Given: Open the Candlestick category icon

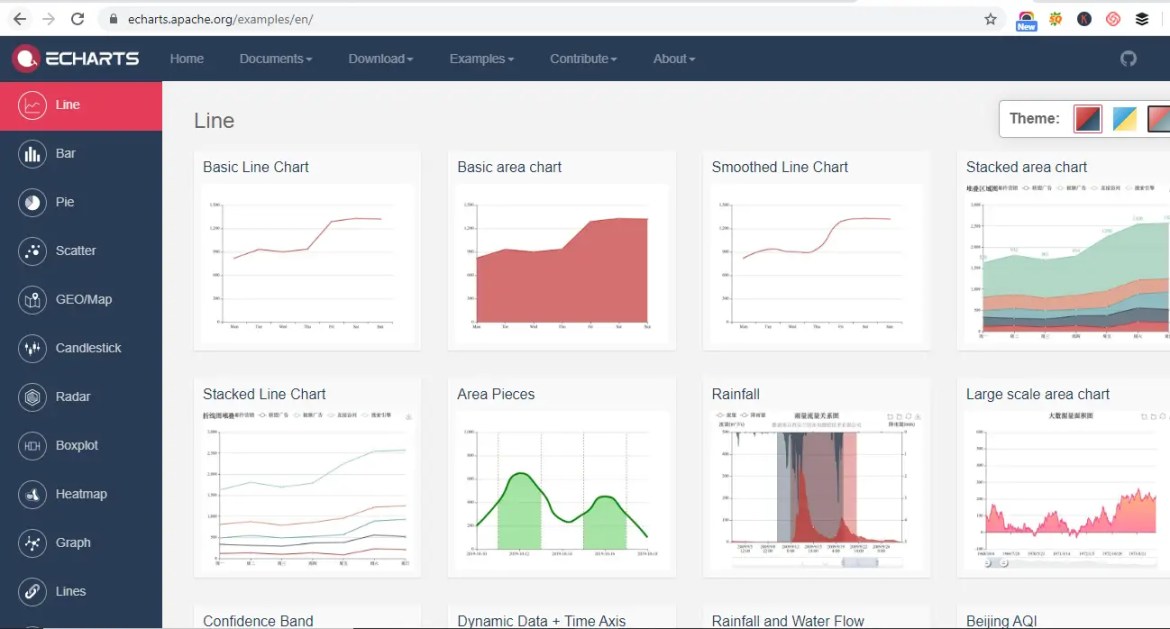Looking at the screenshot, I should (x=32, y=348).
